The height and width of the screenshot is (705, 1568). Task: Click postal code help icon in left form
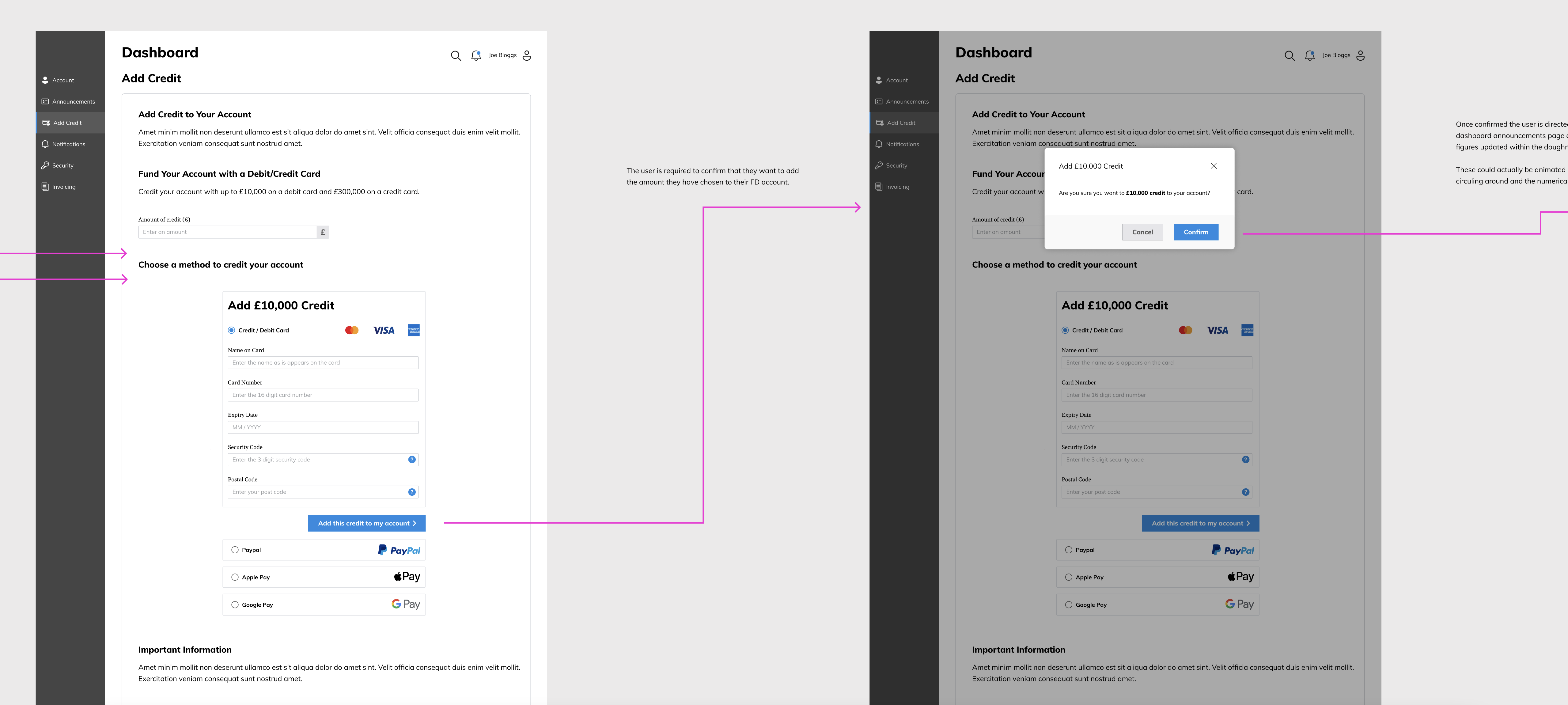coord(412,492)
